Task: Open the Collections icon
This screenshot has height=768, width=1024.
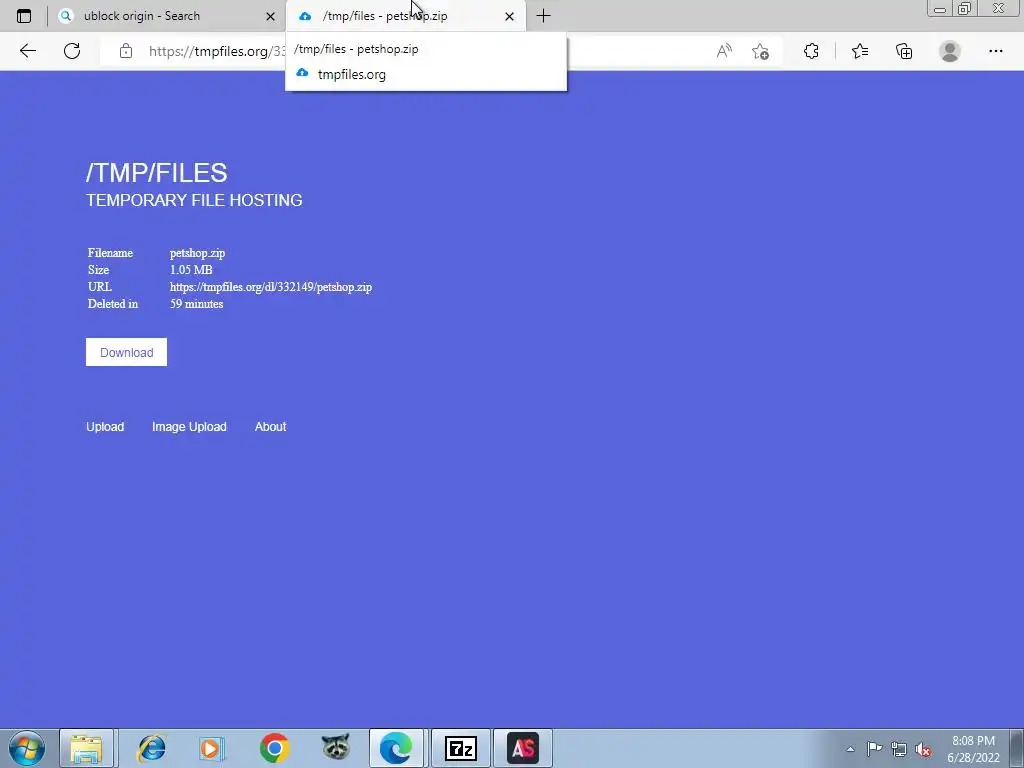Action: coord(904,51)
